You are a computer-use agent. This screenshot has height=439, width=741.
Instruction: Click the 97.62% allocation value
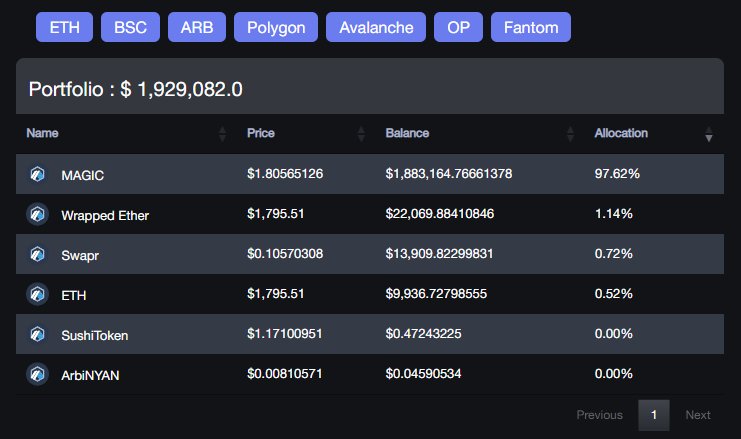tap(617, 174)
